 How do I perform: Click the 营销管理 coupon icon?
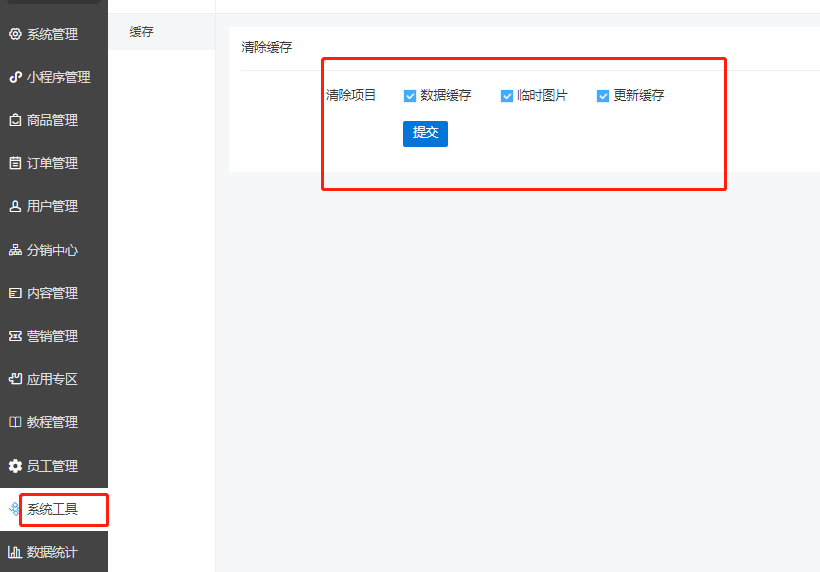[15, 336]
